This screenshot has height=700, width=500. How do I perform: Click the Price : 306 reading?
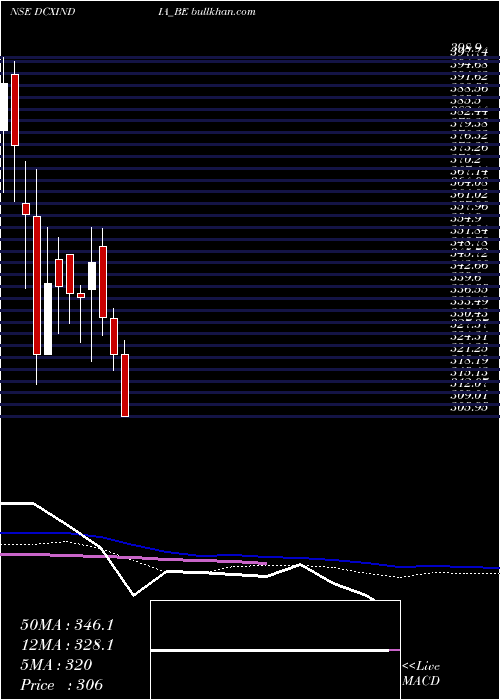(62, 685)
